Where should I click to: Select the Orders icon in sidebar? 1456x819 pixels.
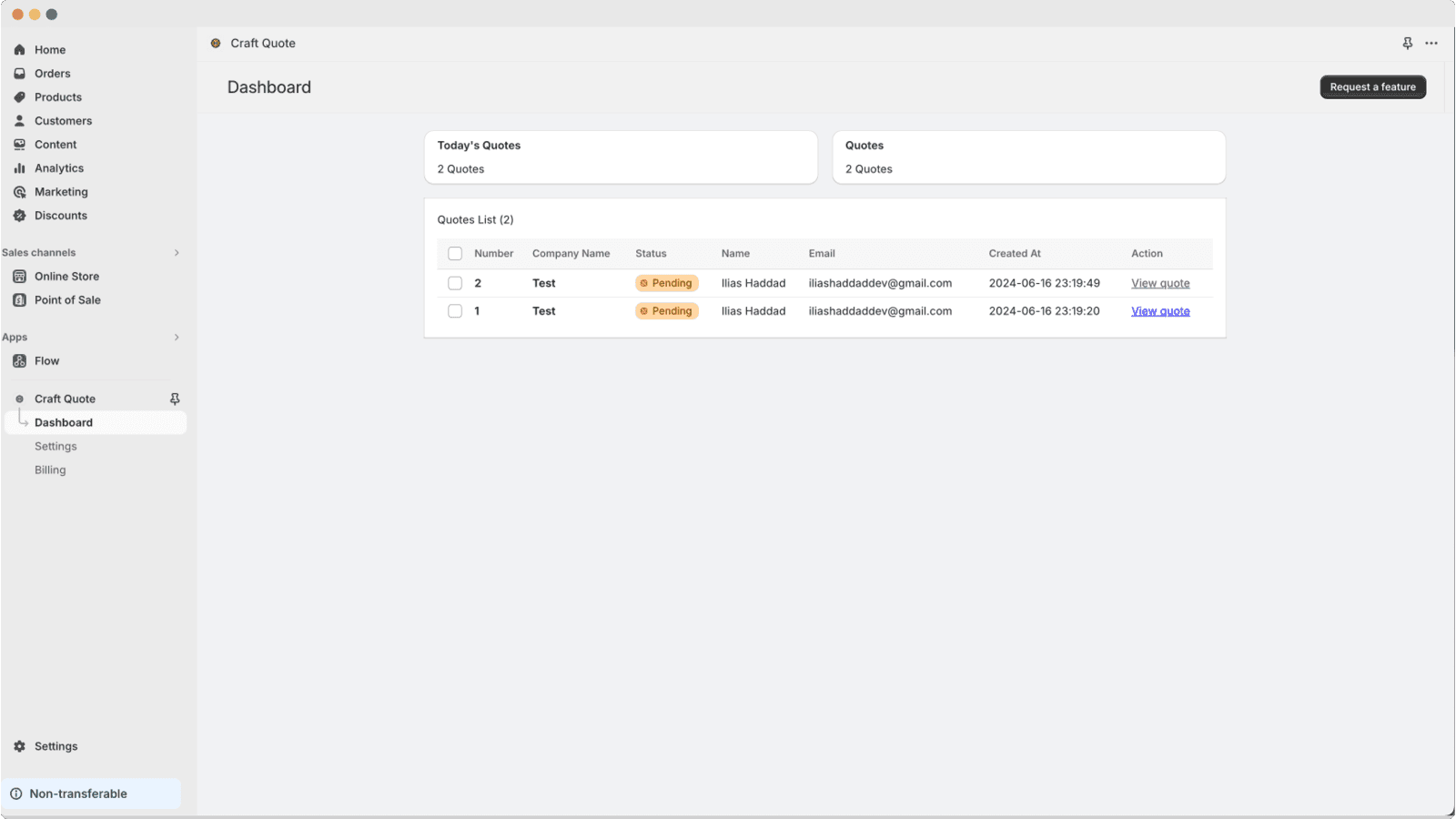(x=20, y=73)
